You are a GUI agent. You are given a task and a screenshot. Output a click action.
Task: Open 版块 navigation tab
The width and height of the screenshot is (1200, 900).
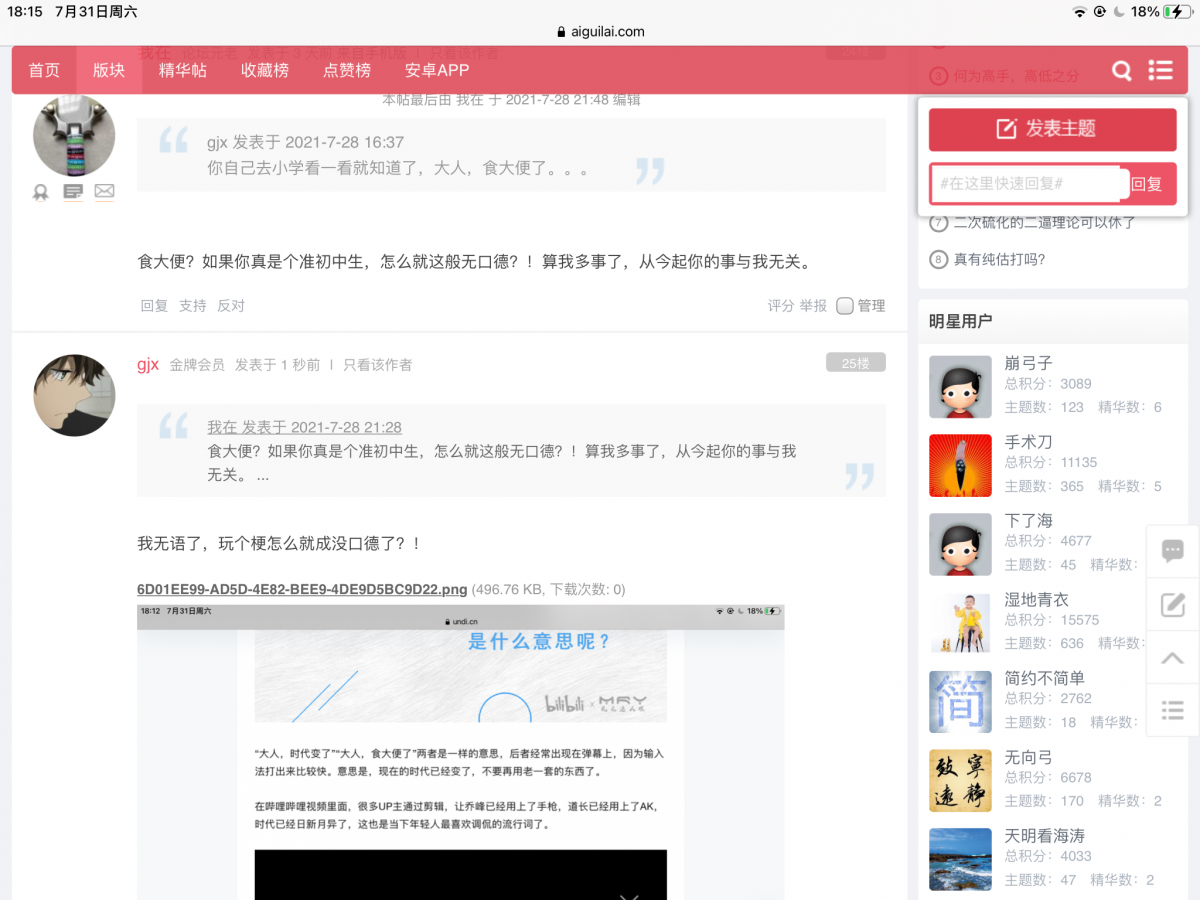click(109, 70)
